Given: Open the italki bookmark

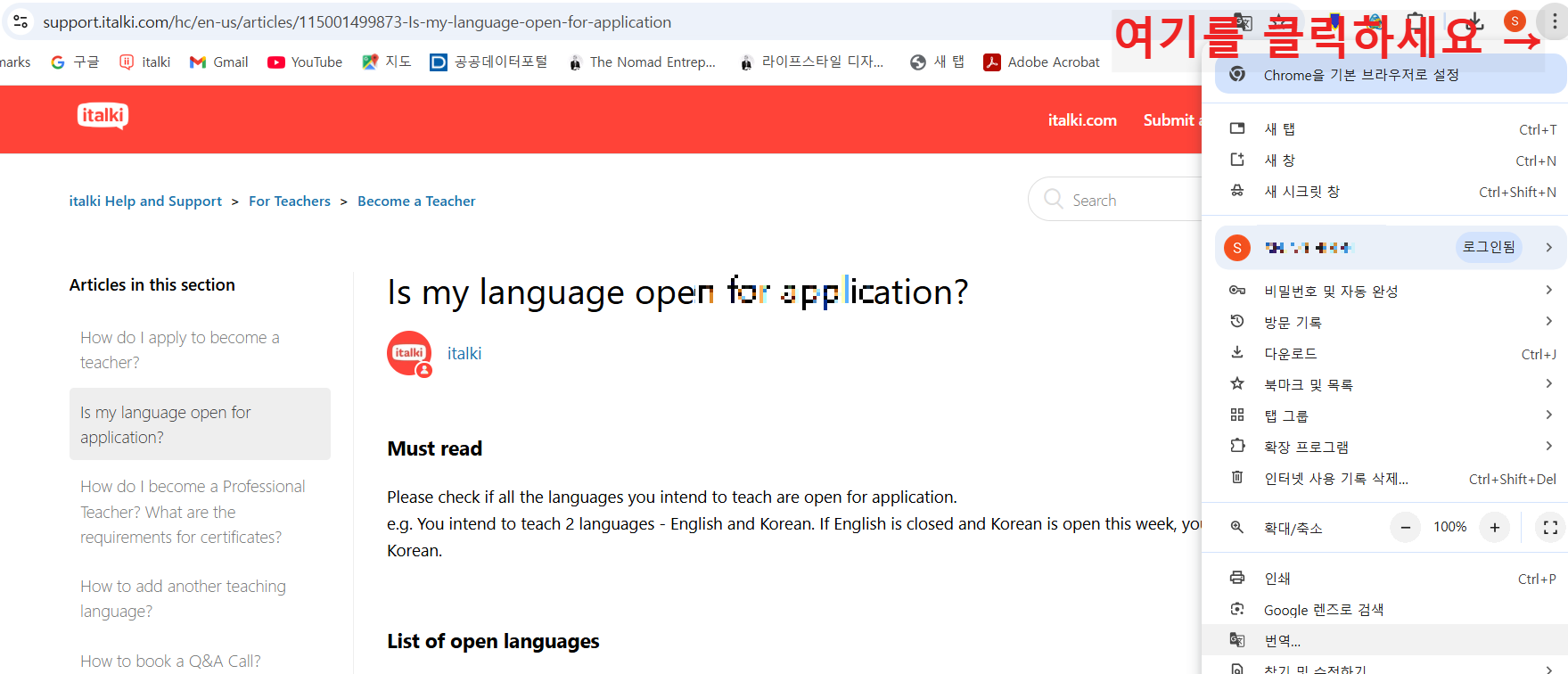Looking at the screenshot, I should pyautogui.click(x=145, y=62).
